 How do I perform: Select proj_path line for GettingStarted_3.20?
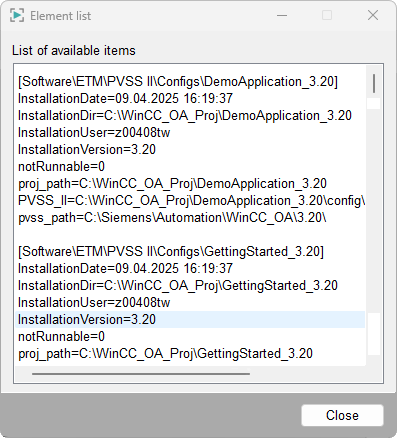click(x=190, y=354)
